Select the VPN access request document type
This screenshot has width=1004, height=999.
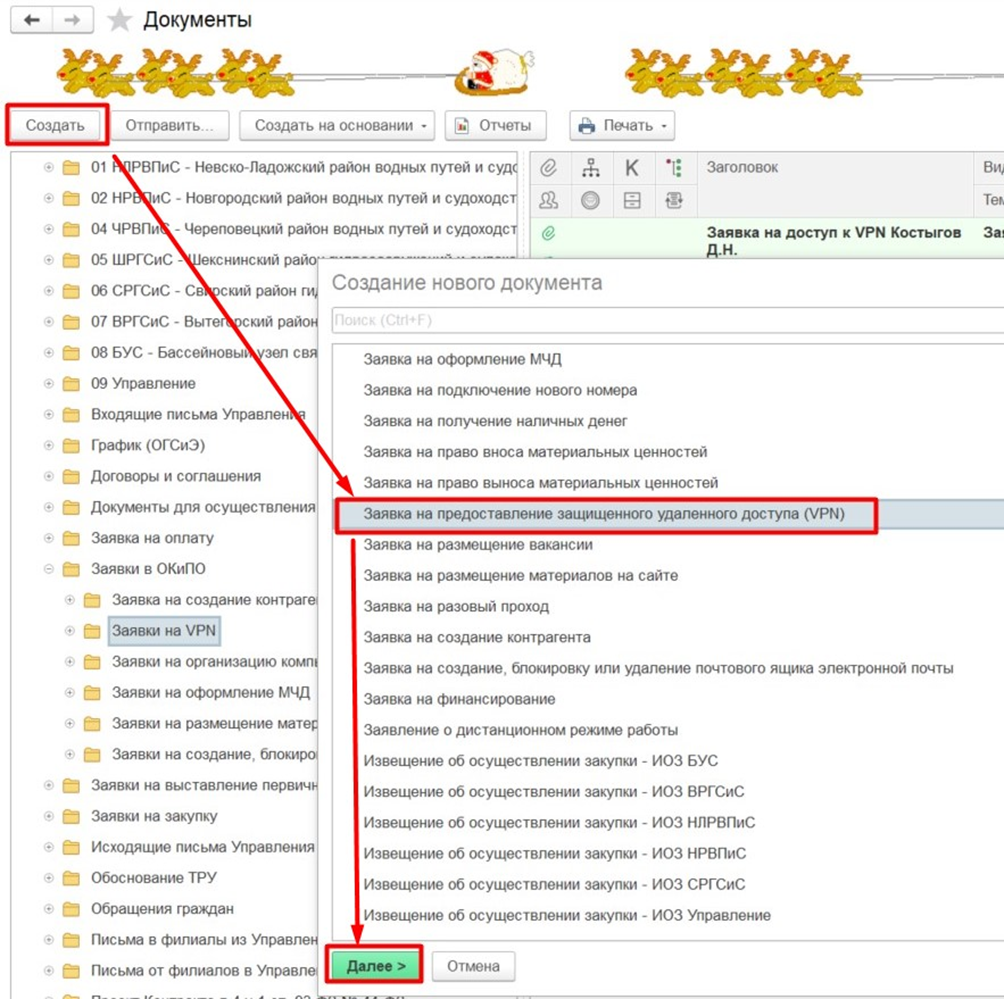pyautogui.click(x=604, y=514)
